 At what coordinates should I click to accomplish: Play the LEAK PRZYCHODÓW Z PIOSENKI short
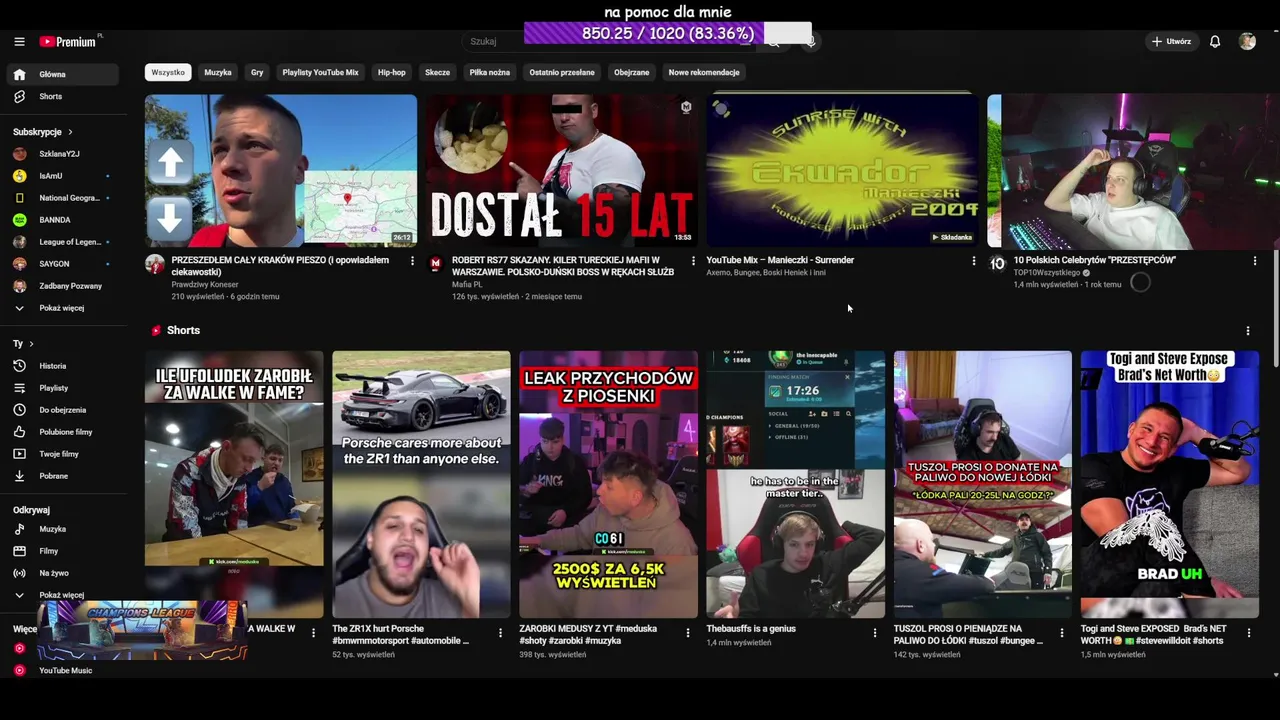tap(608, 484)
